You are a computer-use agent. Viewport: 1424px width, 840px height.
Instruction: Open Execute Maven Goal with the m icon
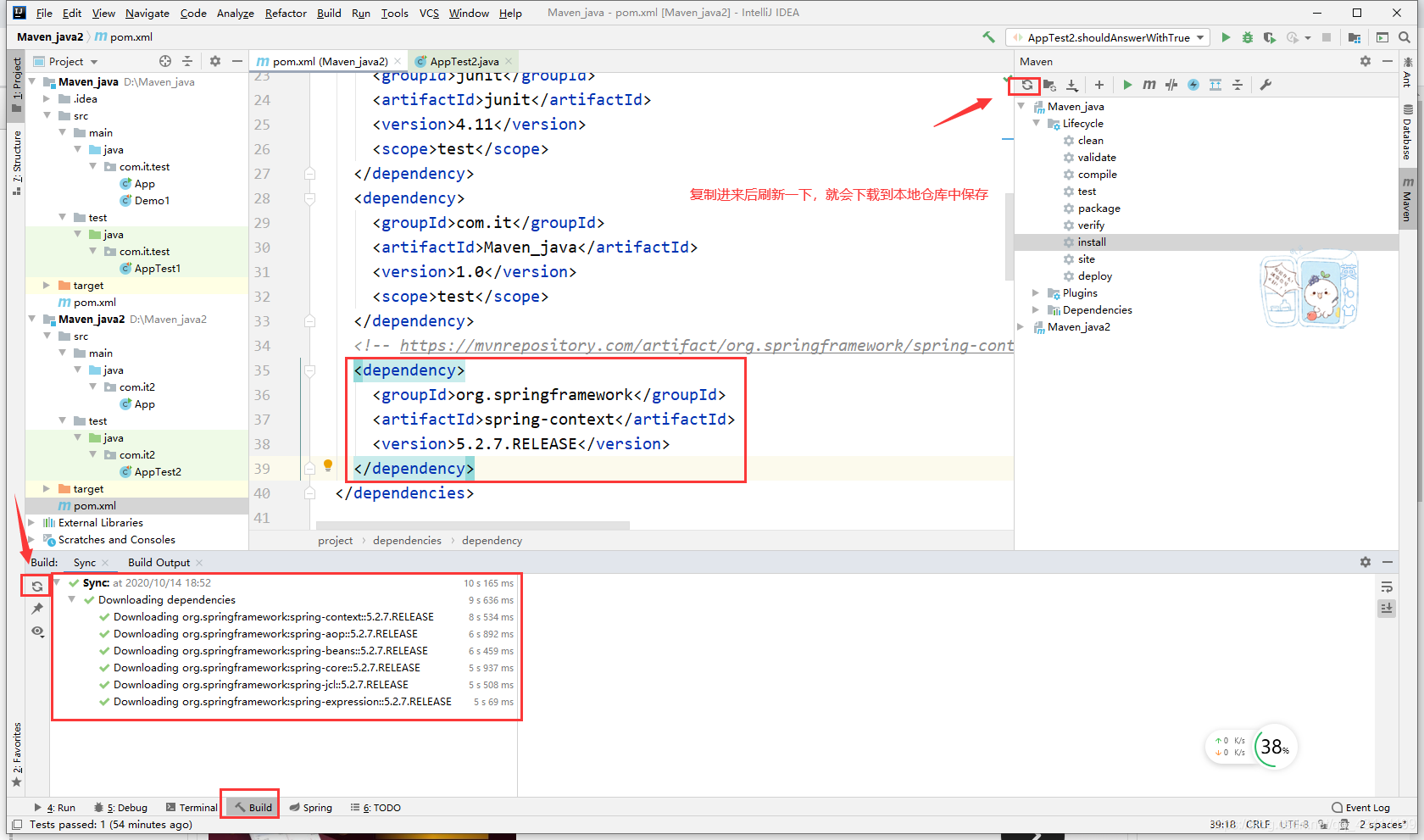click(1149, 85)
